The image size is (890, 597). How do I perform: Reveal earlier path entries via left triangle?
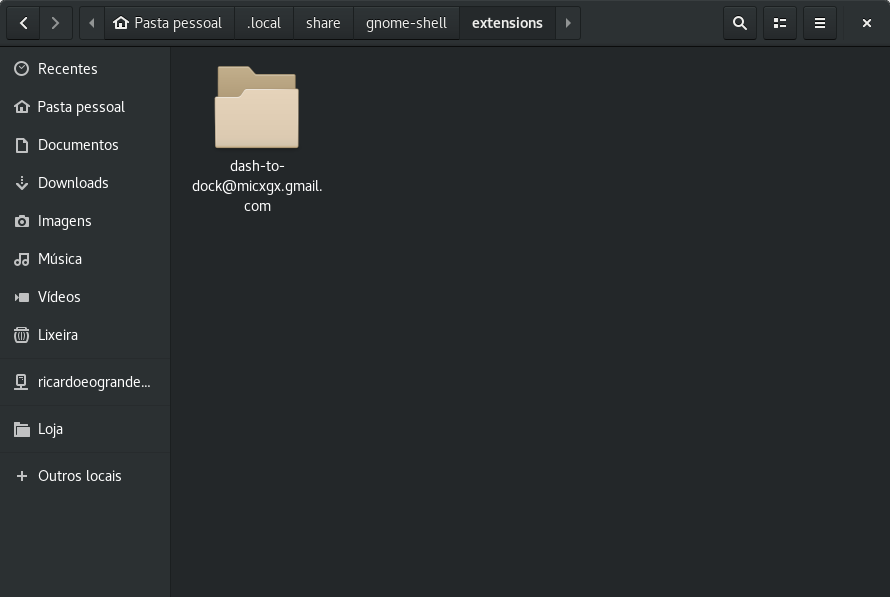[x=92, y=23]
